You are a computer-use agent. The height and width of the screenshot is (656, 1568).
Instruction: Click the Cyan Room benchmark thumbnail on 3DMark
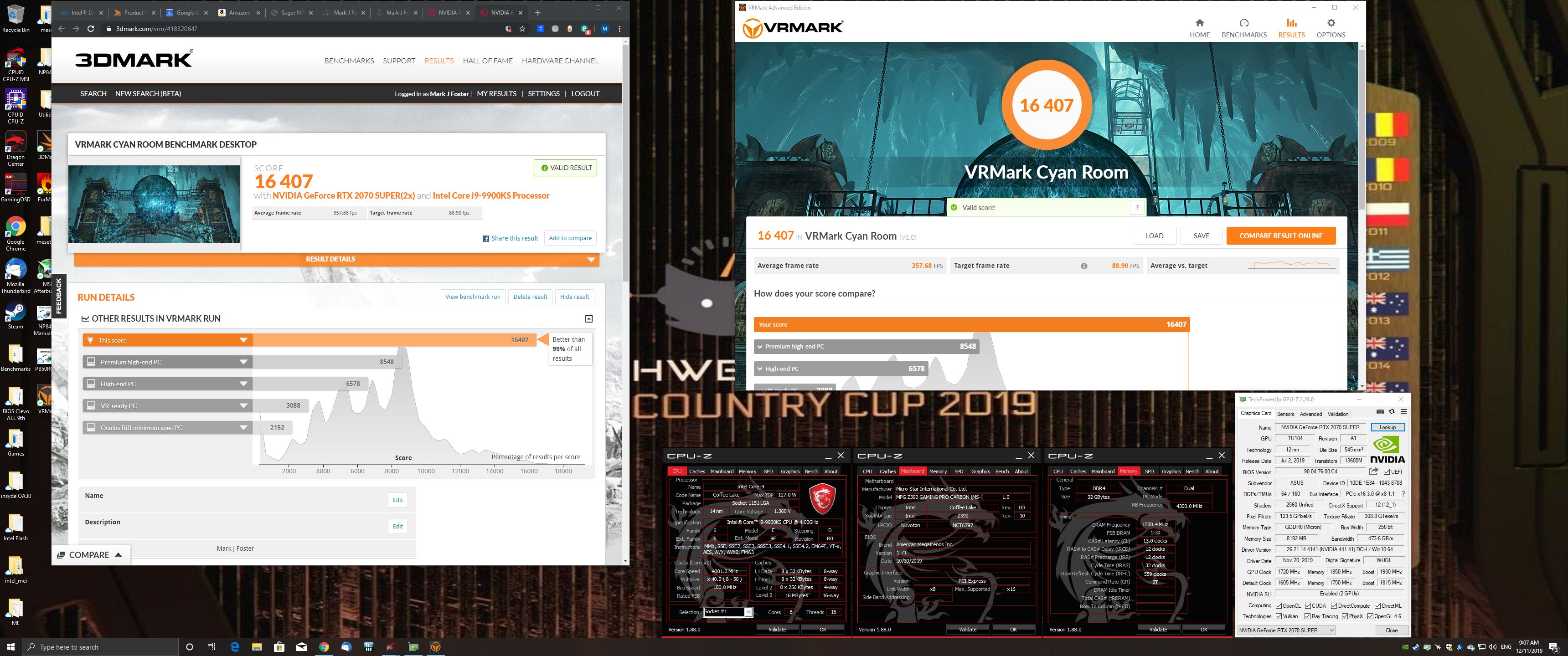(154, 205)
